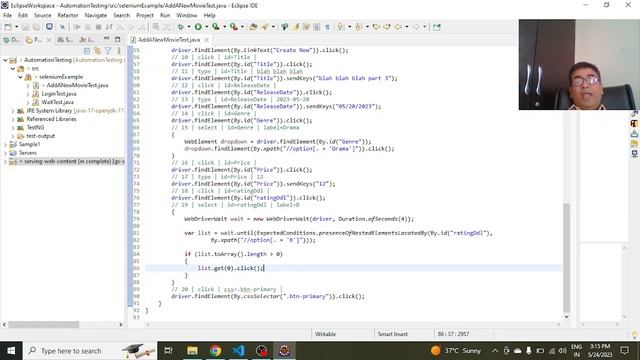640x360 pixels.
Task: Collapse the seleniumExample package node
Action: [x=20, y=77]
